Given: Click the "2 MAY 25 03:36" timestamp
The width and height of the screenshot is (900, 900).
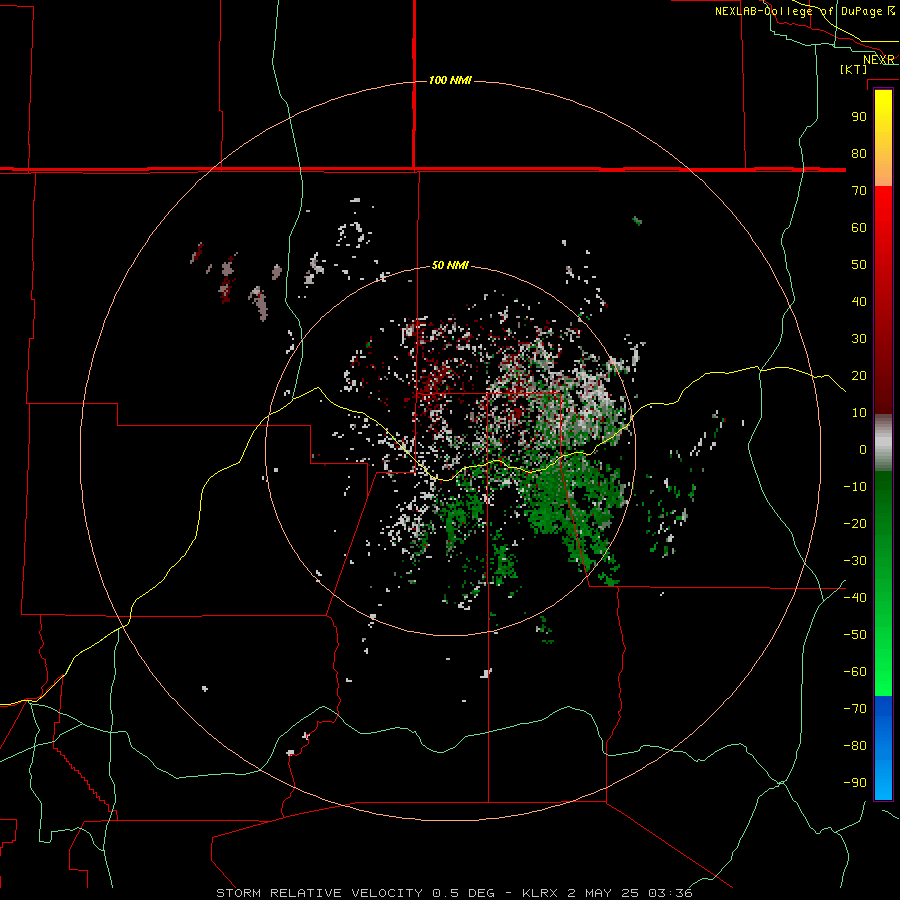Looking at the screenshot, I should [630, 893].
